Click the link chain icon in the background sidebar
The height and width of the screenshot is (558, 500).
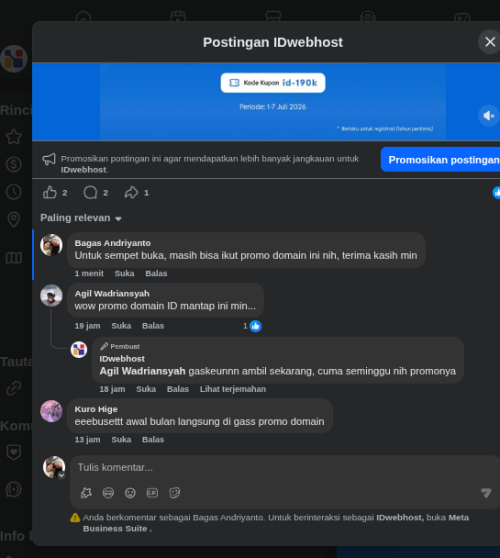[14, 388]
